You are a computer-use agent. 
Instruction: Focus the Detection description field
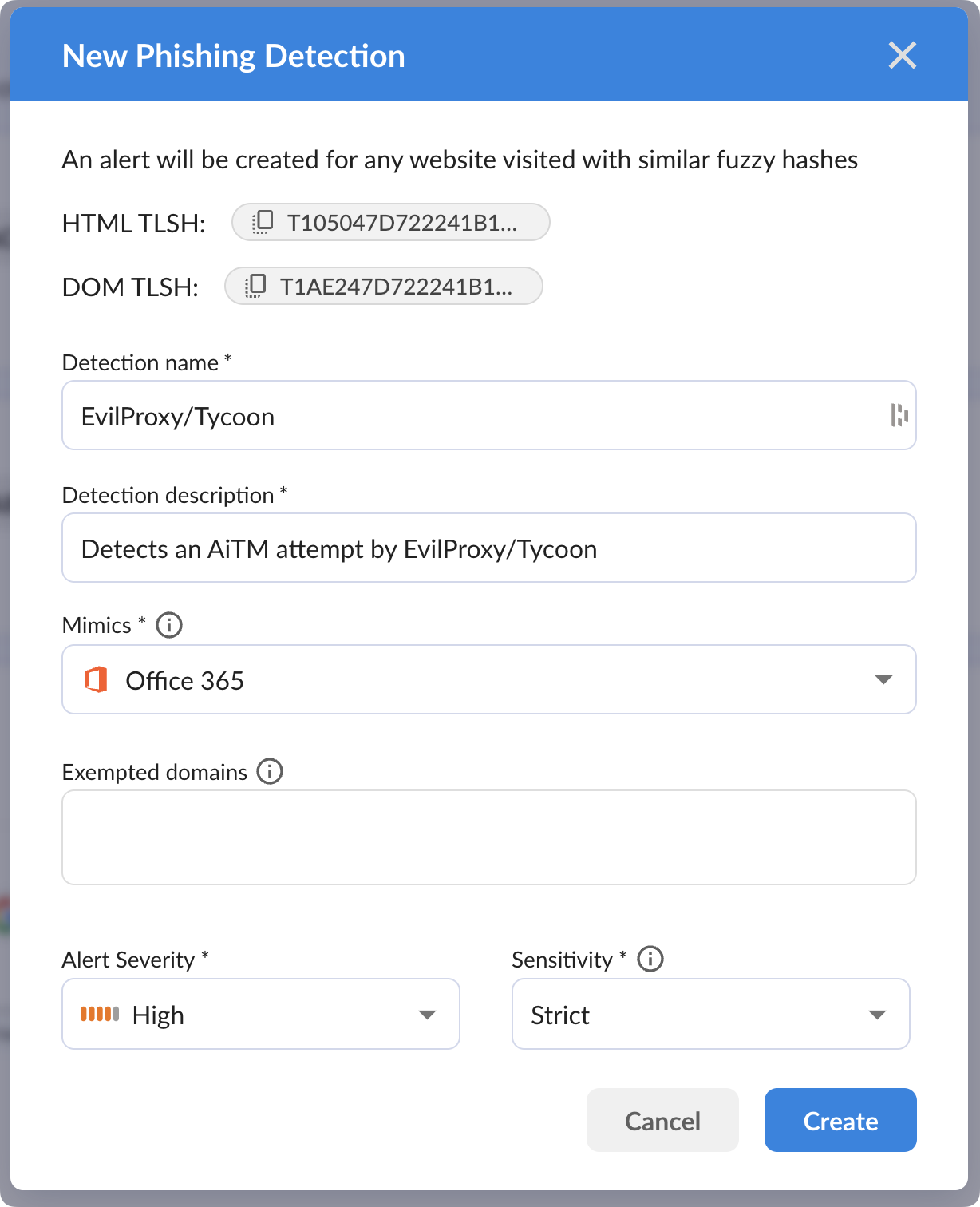(x=489, y=548)
